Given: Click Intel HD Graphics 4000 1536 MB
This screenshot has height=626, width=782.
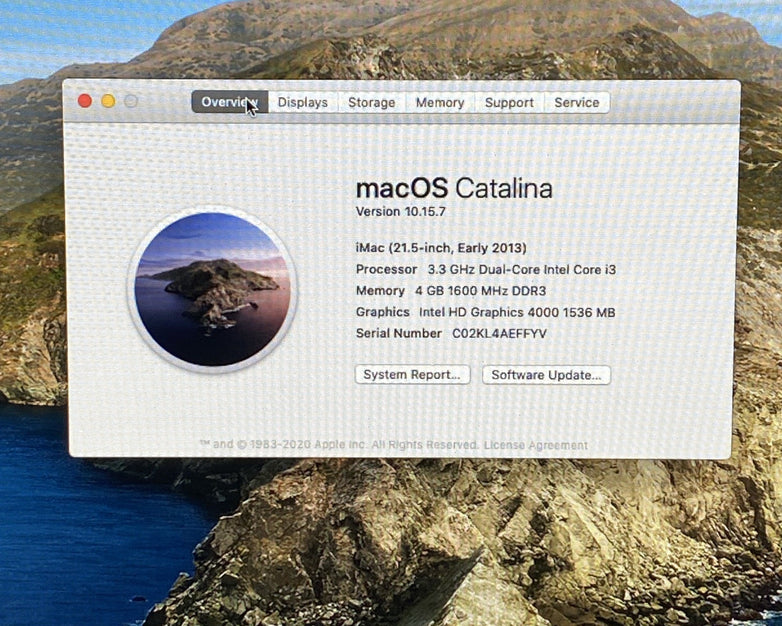Looking at the screenshot, I should point(517,312).
